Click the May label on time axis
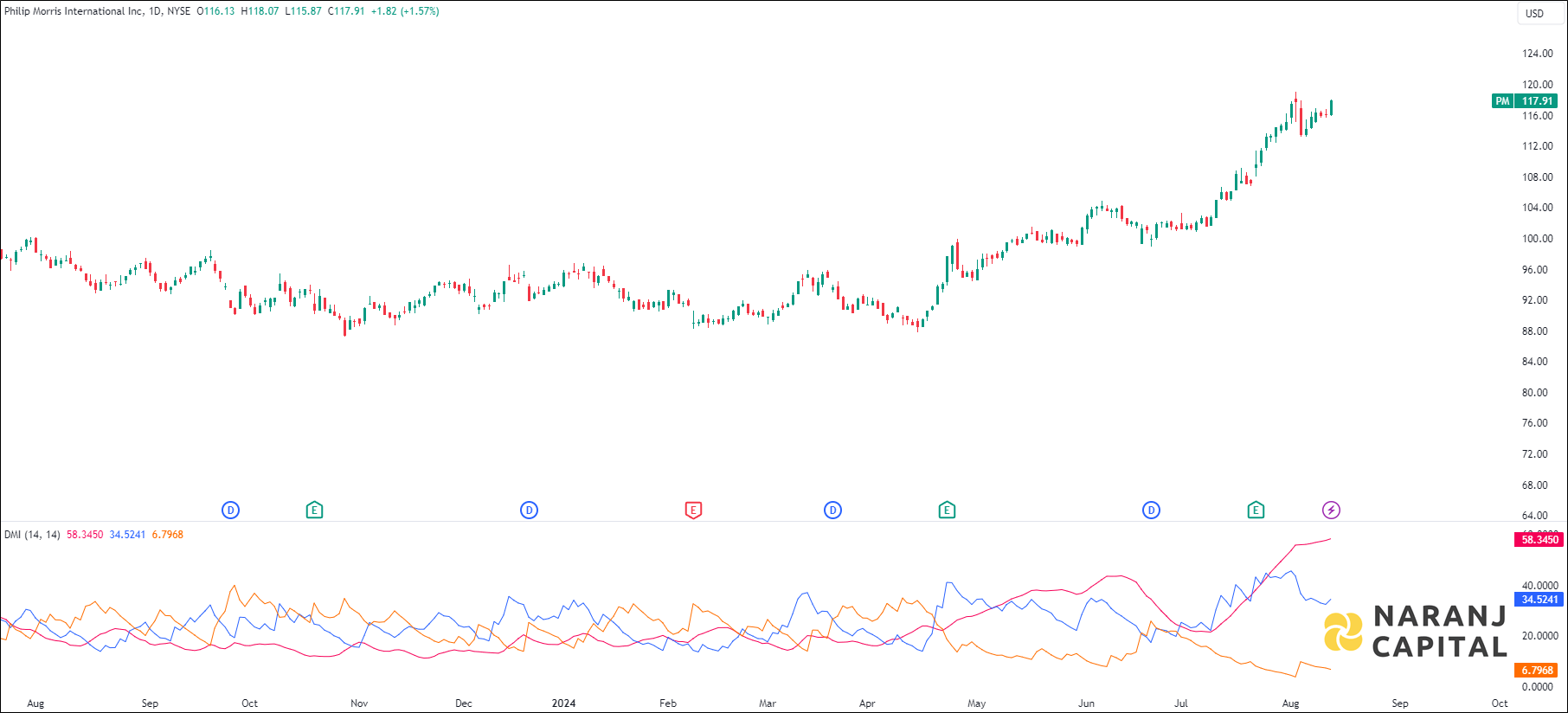Screen dimensions: 1568x713 point(977,703)
